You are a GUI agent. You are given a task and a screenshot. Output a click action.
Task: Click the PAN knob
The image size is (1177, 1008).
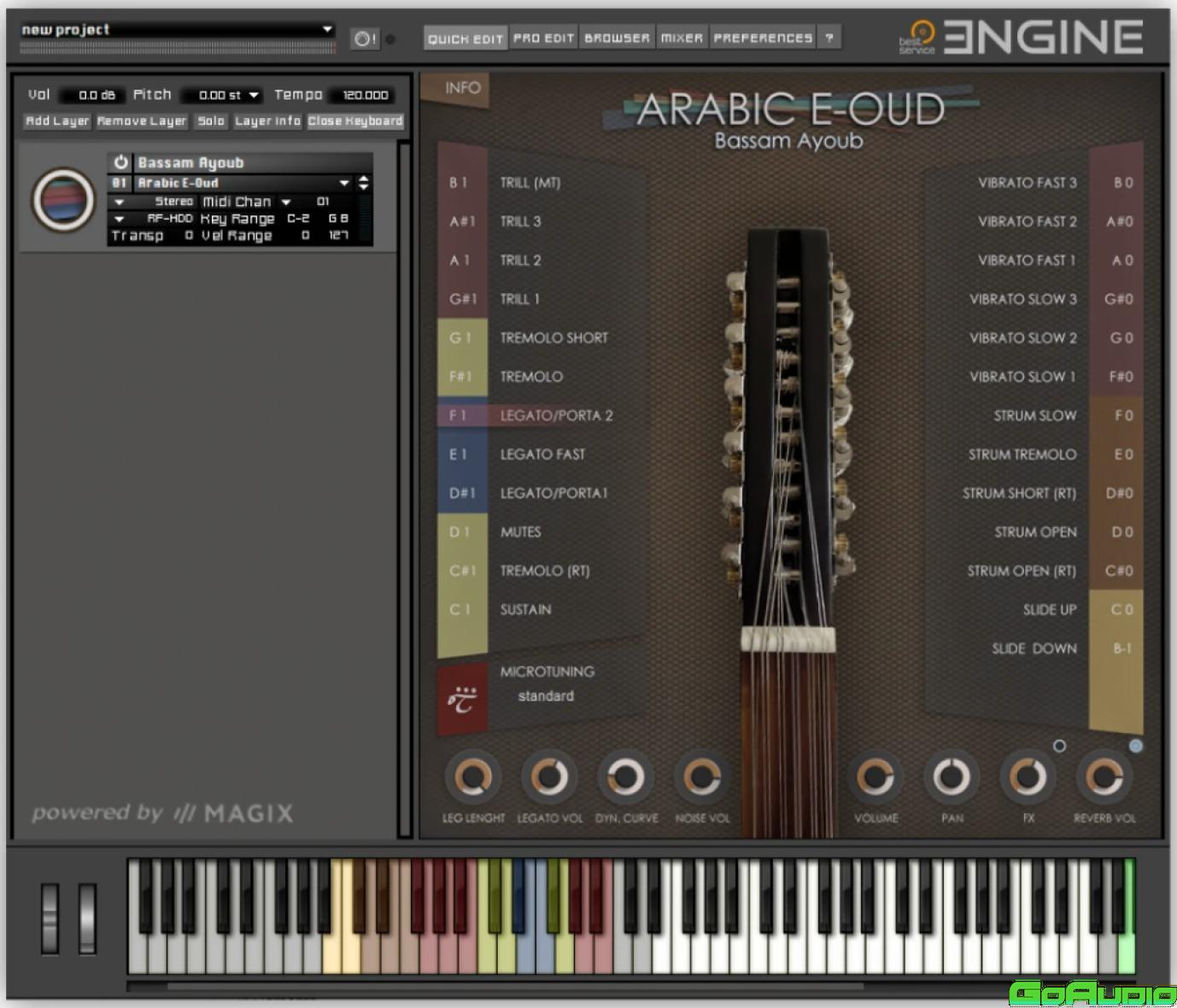click(x=952, y=777)
